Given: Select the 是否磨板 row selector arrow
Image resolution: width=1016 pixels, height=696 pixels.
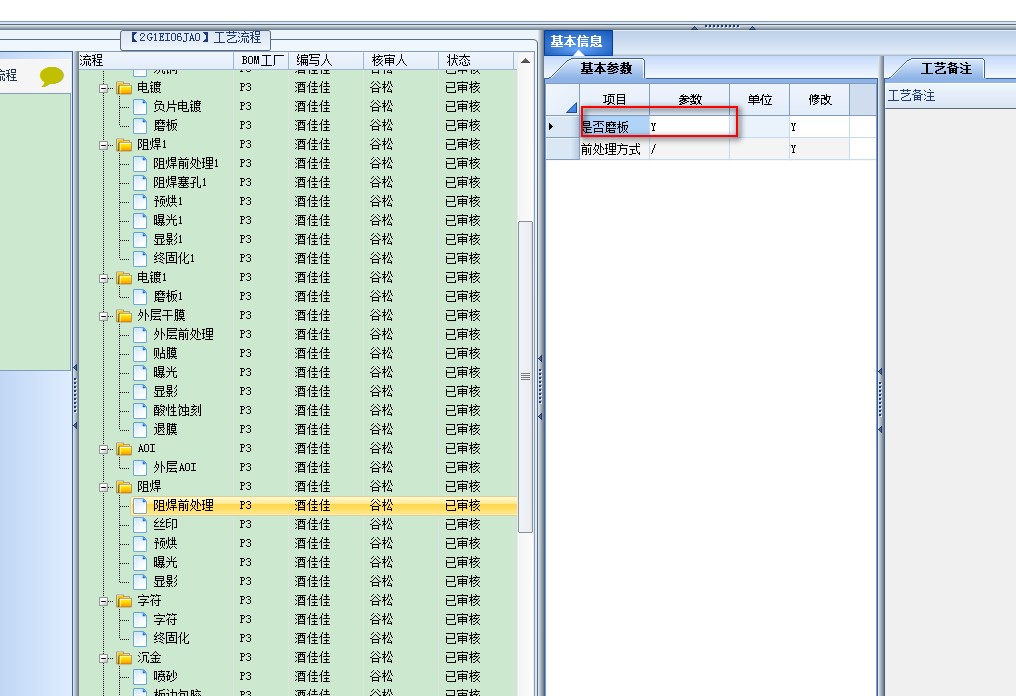Looking at the screenshot, I should pyautogui.click(x=551, y=127).
